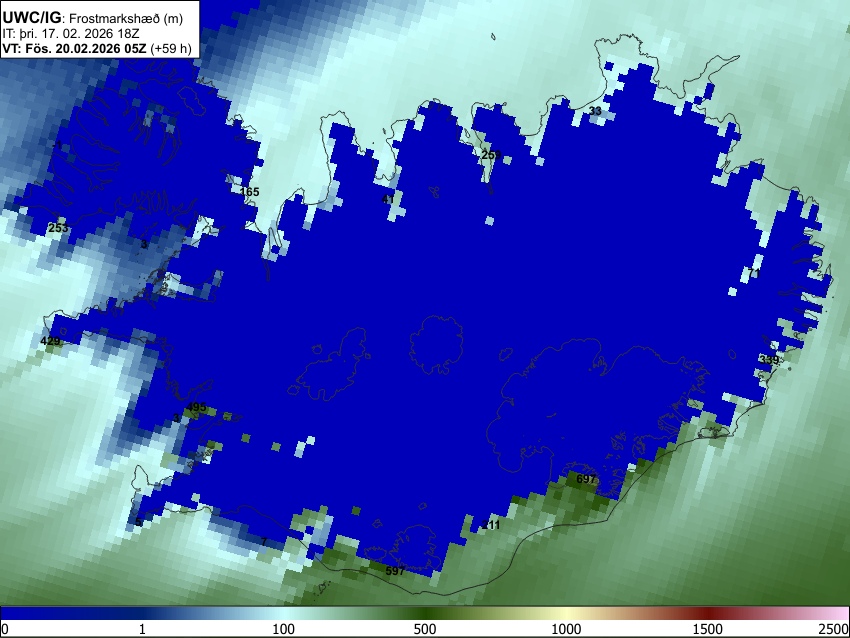Click the map value 165
This screenshot has width=850, height=638.
[249, 192]
